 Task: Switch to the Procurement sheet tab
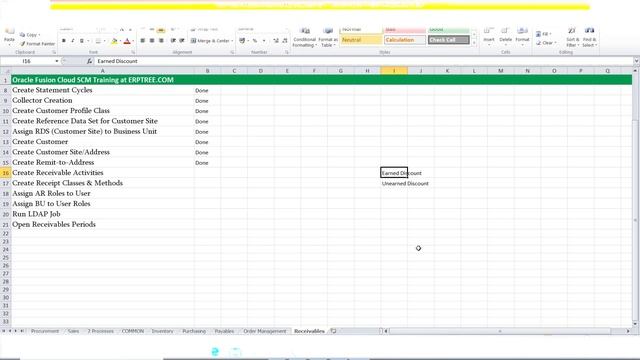[x=45, y=331]
